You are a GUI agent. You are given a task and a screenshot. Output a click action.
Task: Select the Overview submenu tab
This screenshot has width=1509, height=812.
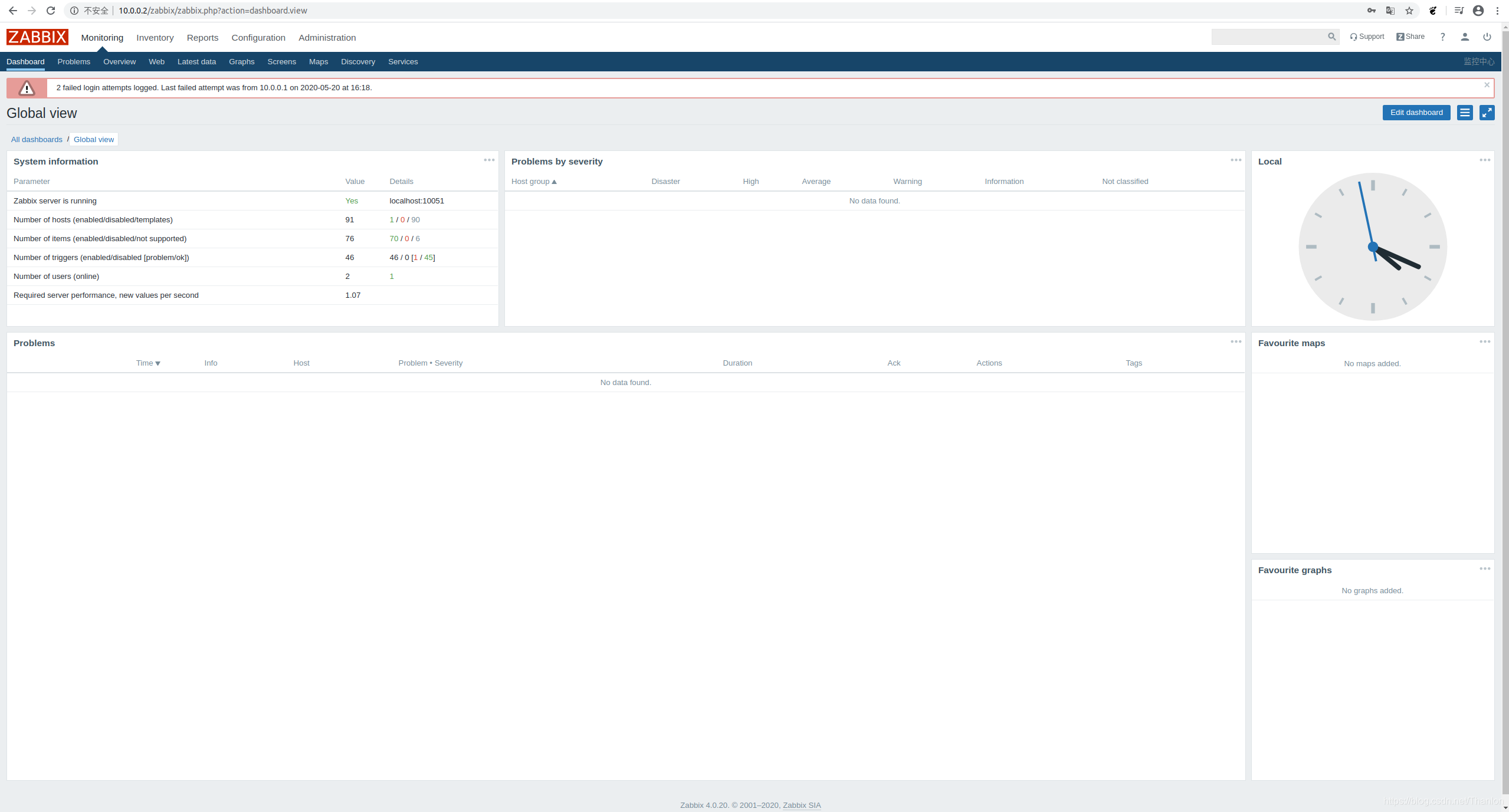(119, 62)
